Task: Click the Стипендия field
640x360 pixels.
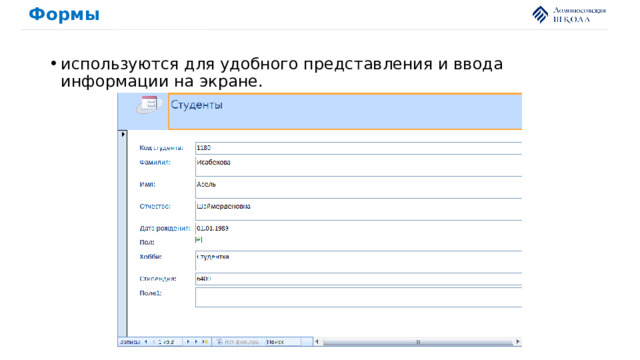Action: click(x=358, y=279)
